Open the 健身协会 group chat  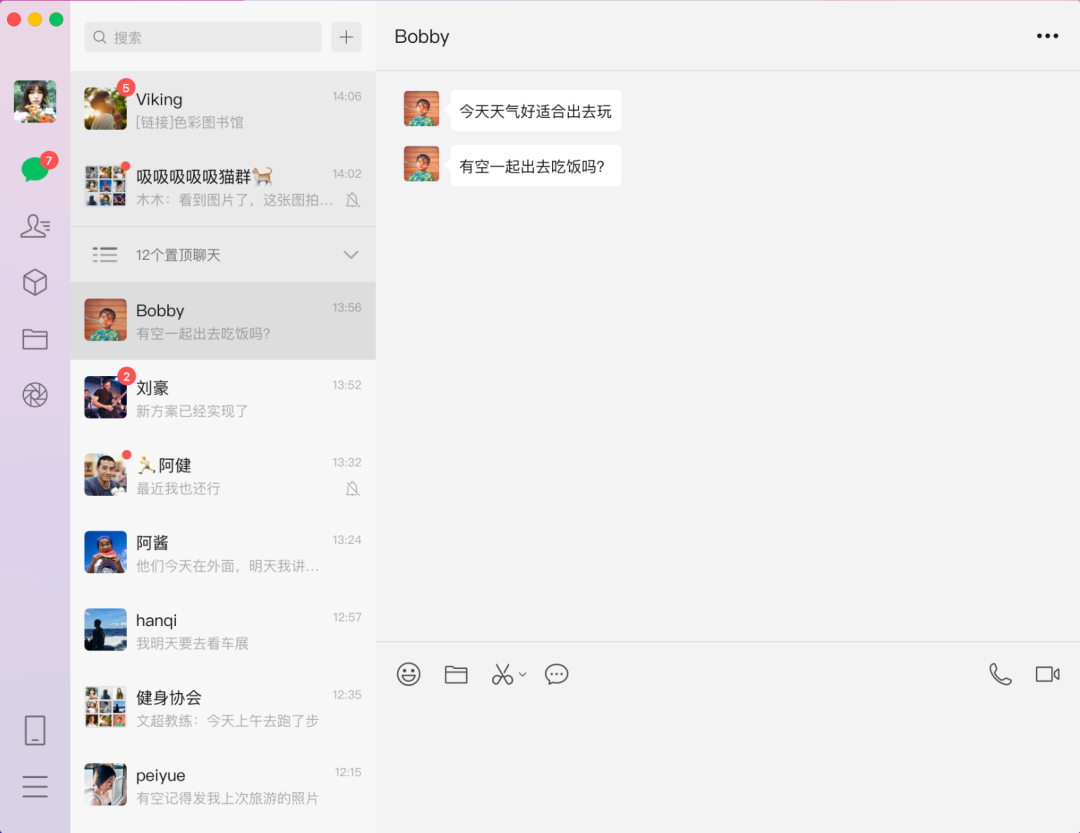point(223,708)
